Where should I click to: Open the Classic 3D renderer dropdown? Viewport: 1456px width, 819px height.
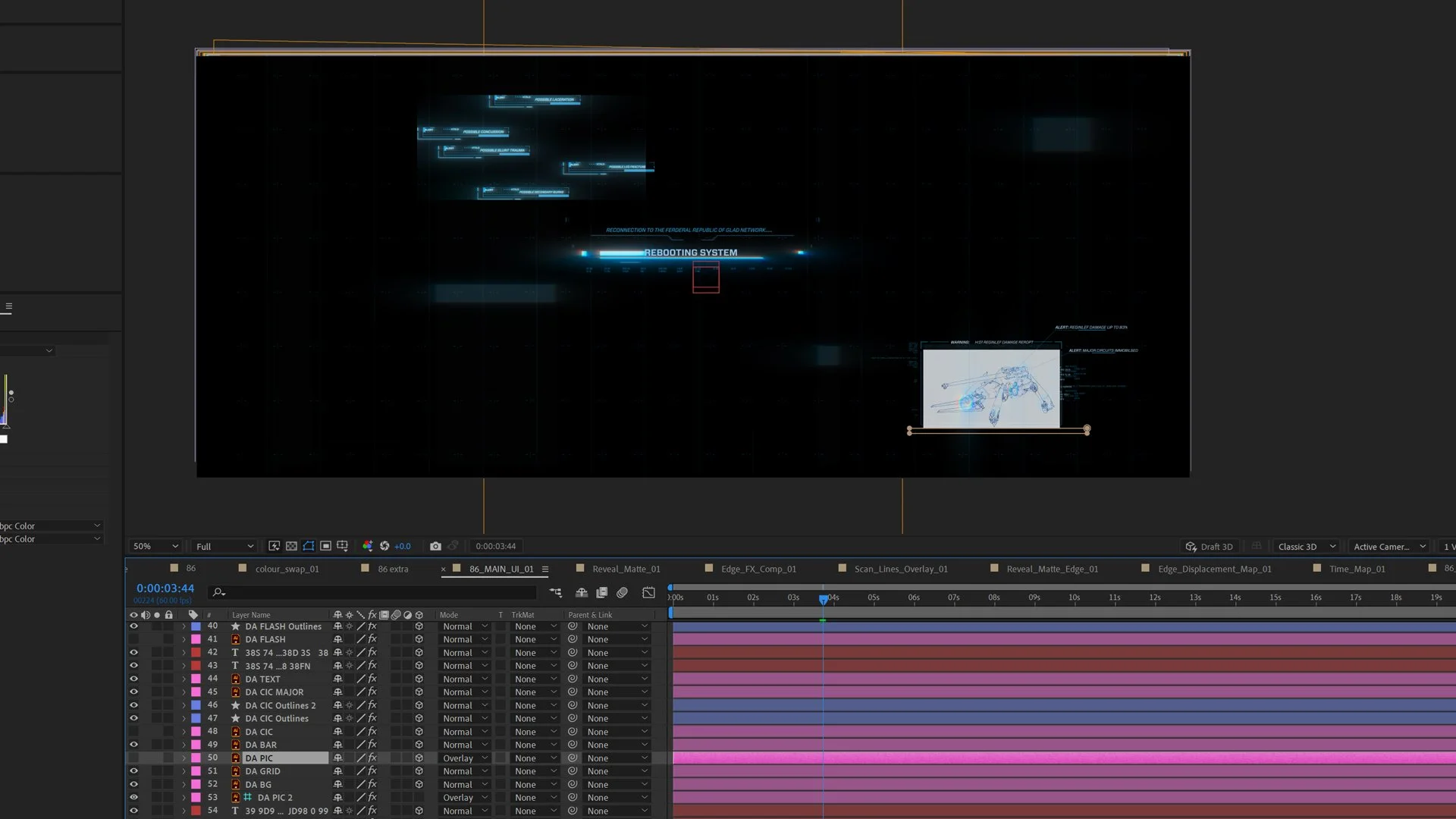click(x=1307, y=547)
